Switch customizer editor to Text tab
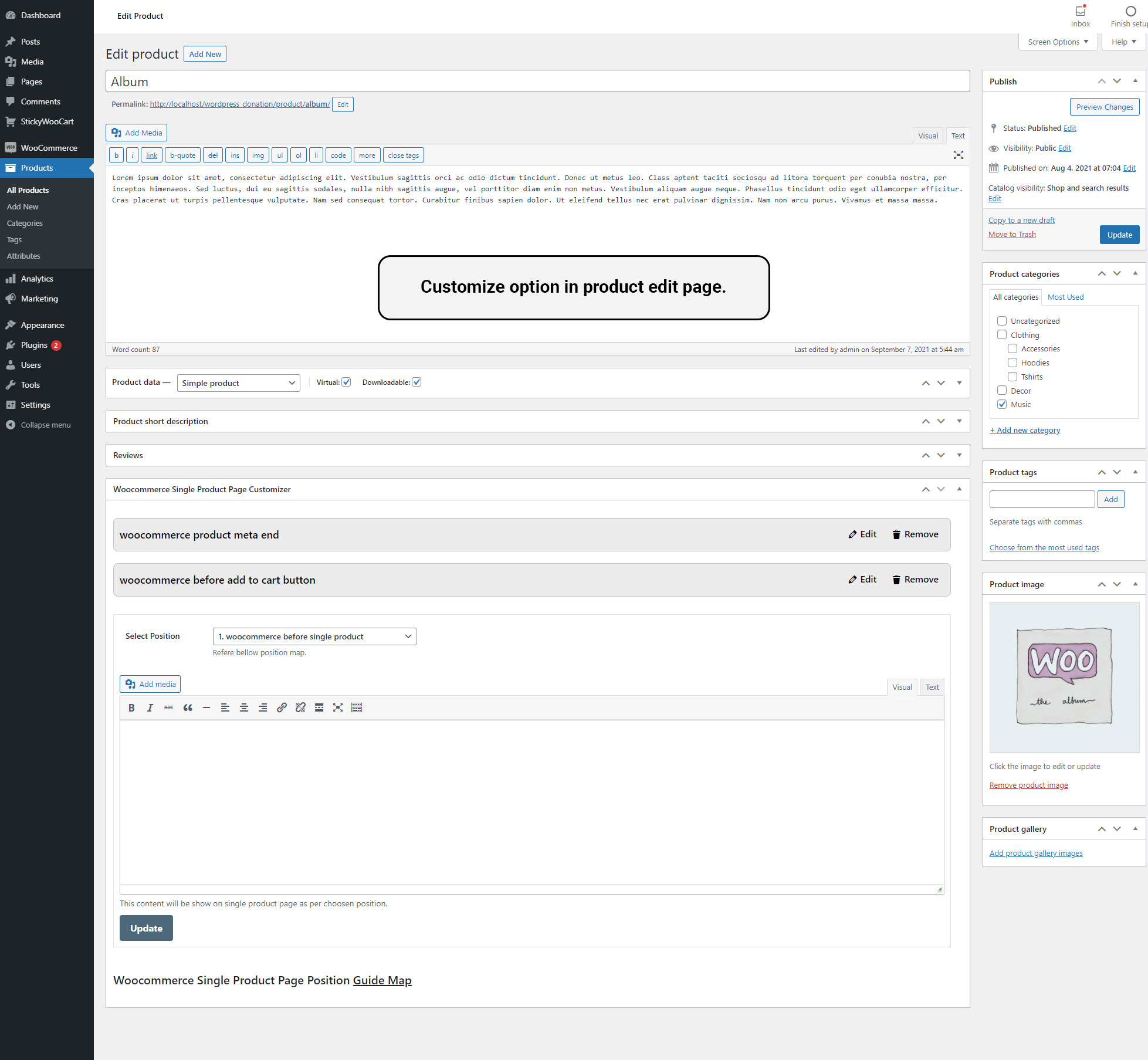 (932, 687)
